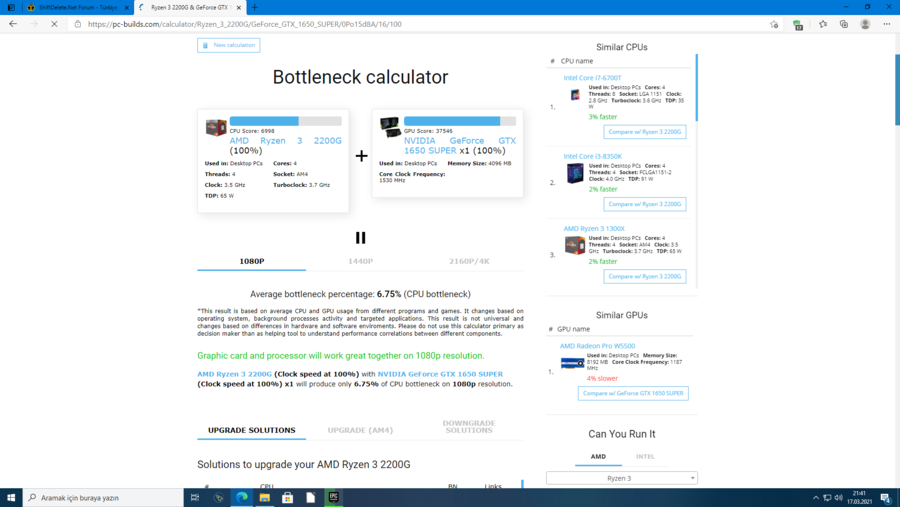Open AMD Ryzen 3 2200G card link
The image size is (900, 507).
pyautogui.click(x=285, y=141)
